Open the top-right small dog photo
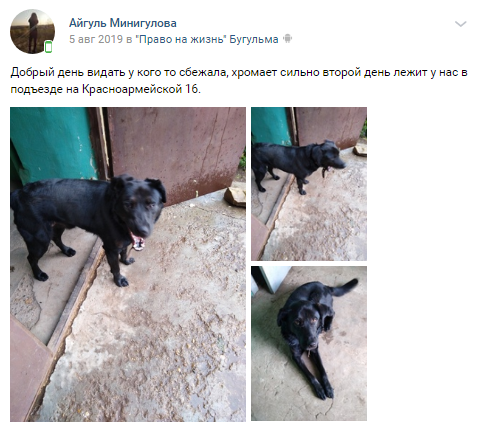480x436 pixels. point(309,184)
